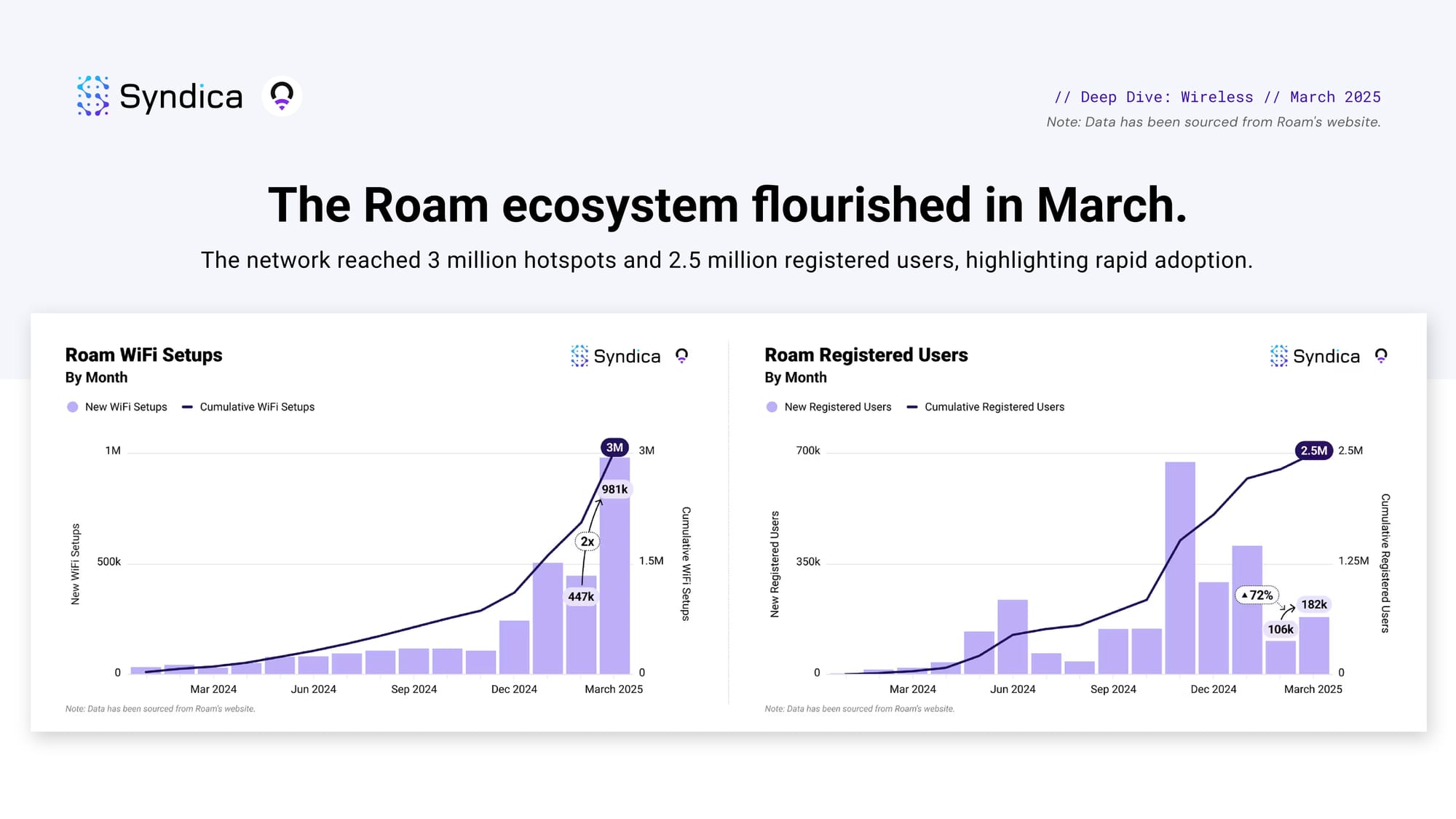Viewport: 1456px width, 819px height.
Task: Click Roam icon in Registered Users chart
Action: point(1381,356)
